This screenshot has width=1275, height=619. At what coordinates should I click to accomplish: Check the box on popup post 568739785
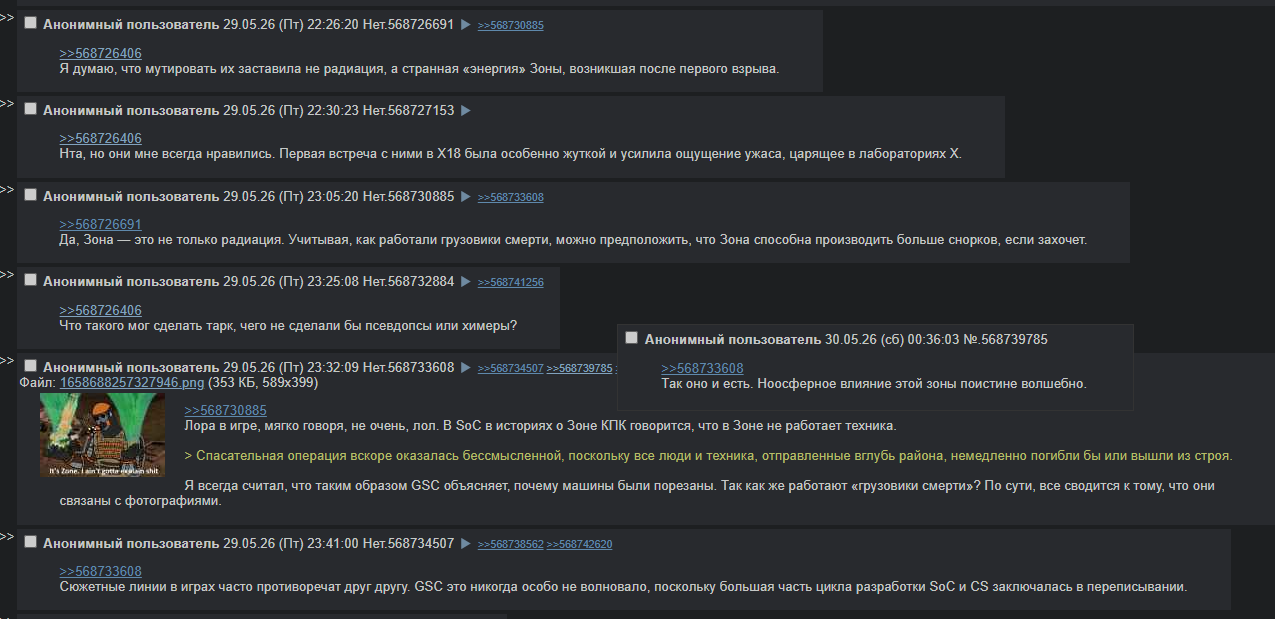coord(632,338)
